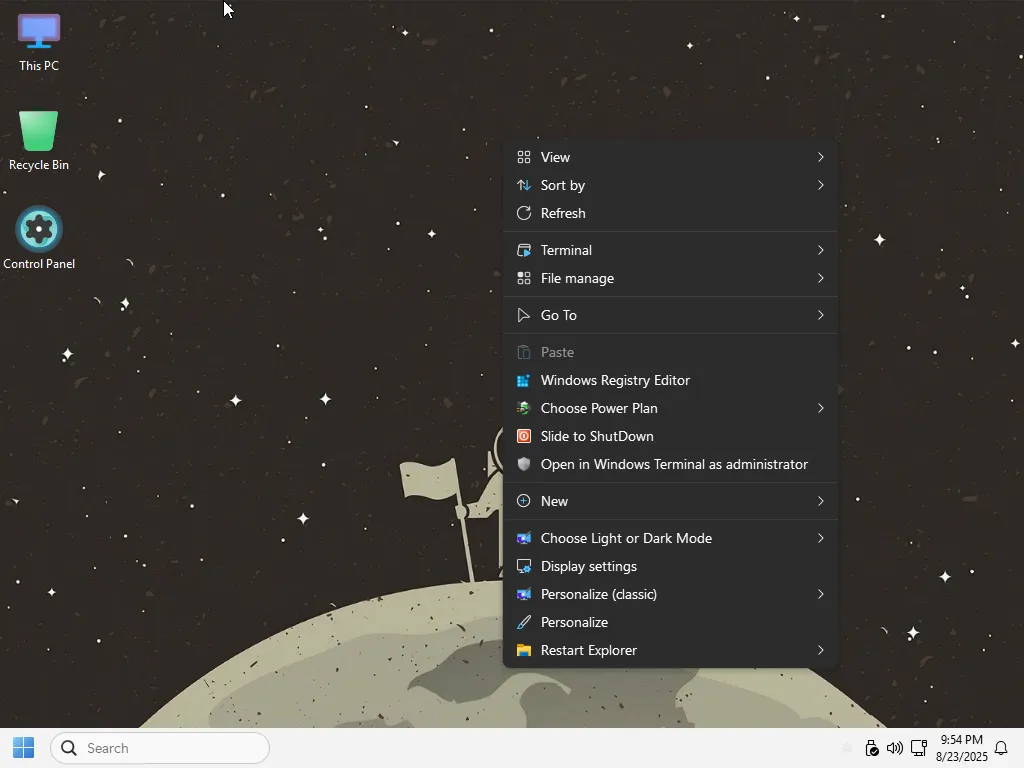Image resolution: width=1024 pixels, height=768 pixels.
Task: Choose Personalize menu entry
Action: [671, 622]
